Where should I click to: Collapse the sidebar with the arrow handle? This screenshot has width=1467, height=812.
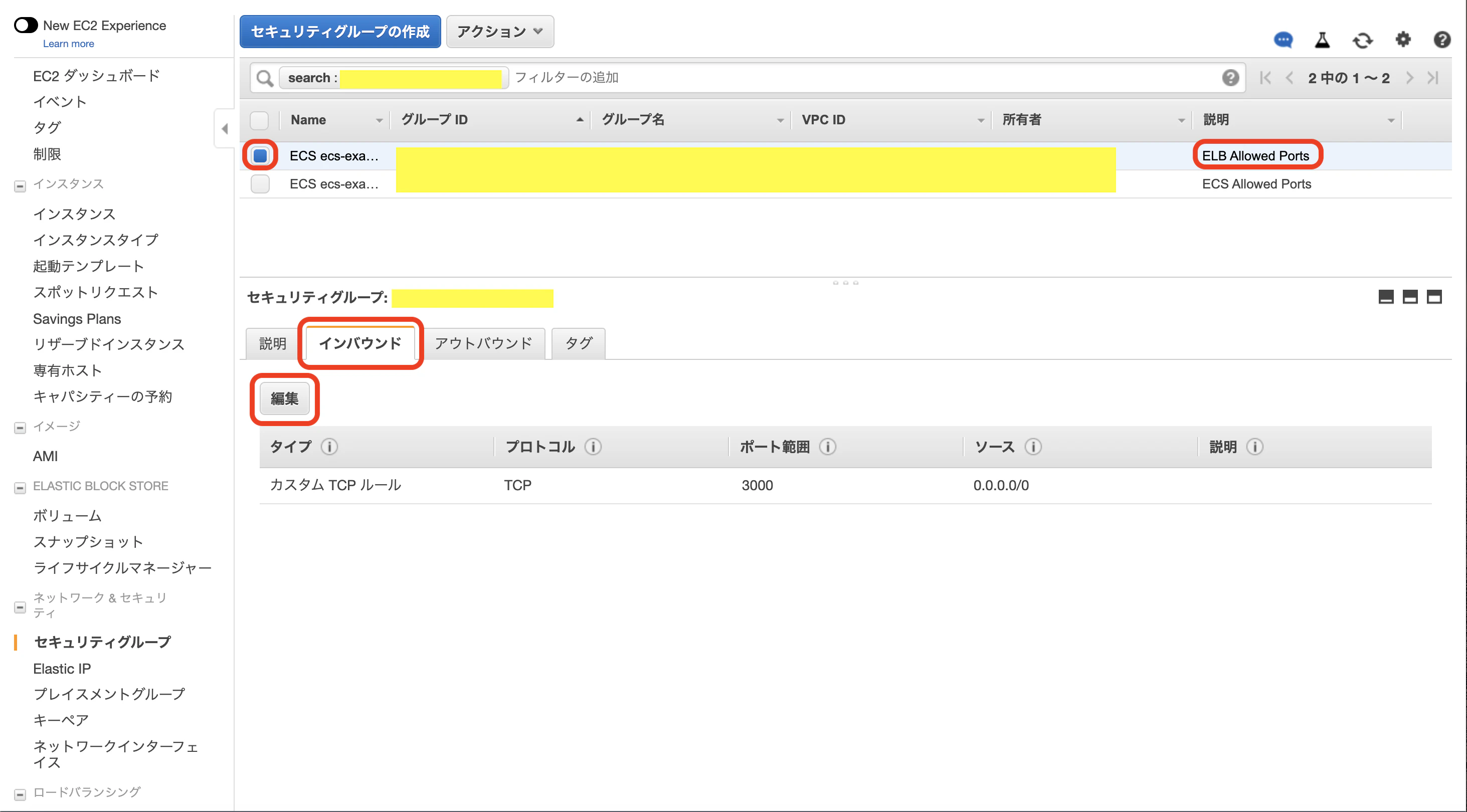click(x=225, y=129)
